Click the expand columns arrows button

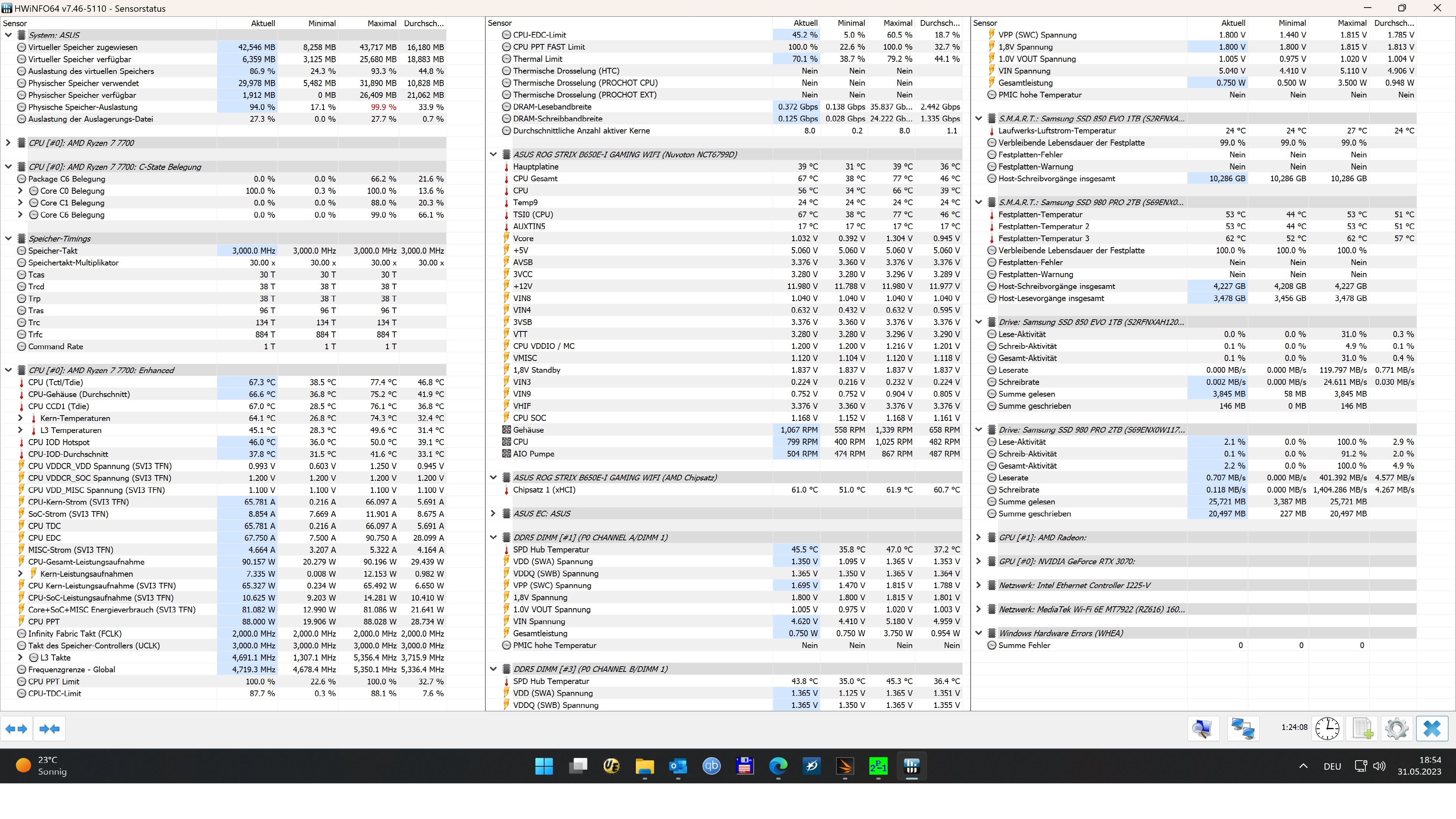point(16,728)
